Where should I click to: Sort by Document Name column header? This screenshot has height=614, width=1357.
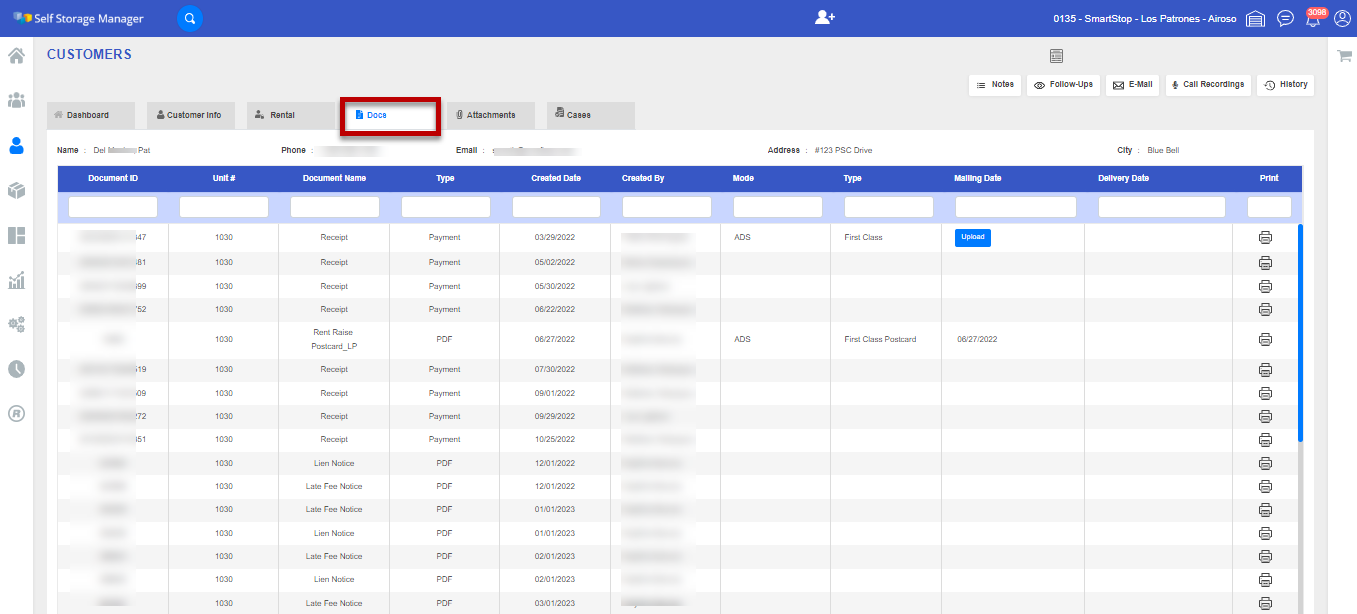coord(335,179)
